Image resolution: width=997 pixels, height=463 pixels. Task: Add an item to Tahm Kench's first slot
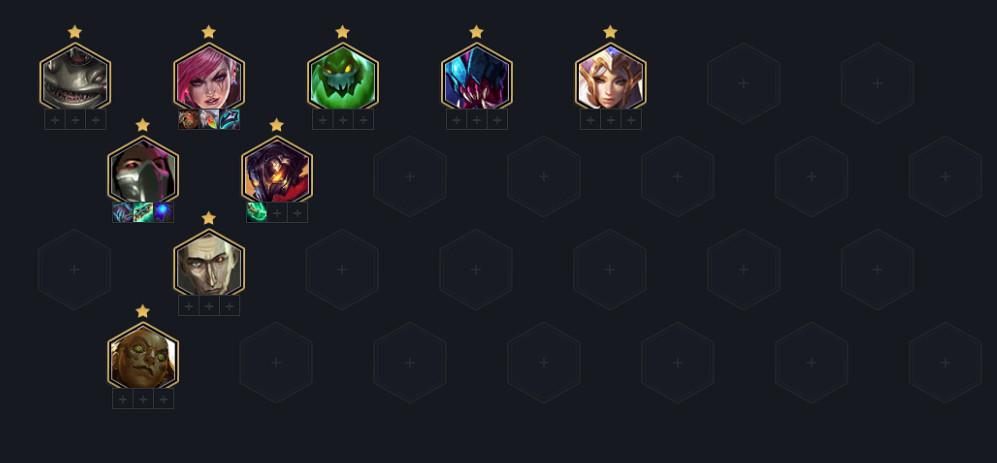tap(55, 120)
